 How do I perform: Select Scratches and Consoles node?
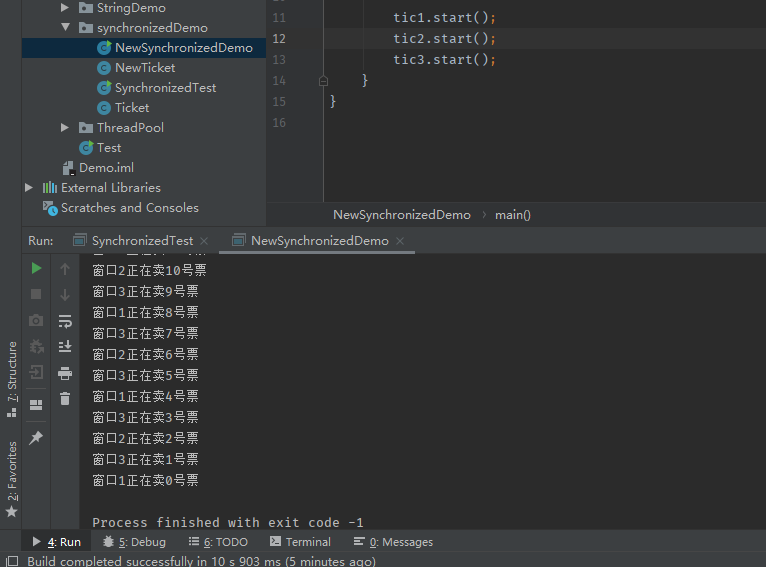coord(130,208)
